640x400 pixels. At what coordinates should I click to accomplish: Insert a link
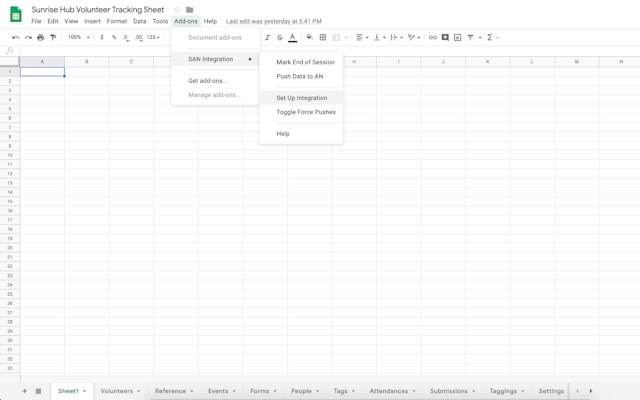coord(433,37)
